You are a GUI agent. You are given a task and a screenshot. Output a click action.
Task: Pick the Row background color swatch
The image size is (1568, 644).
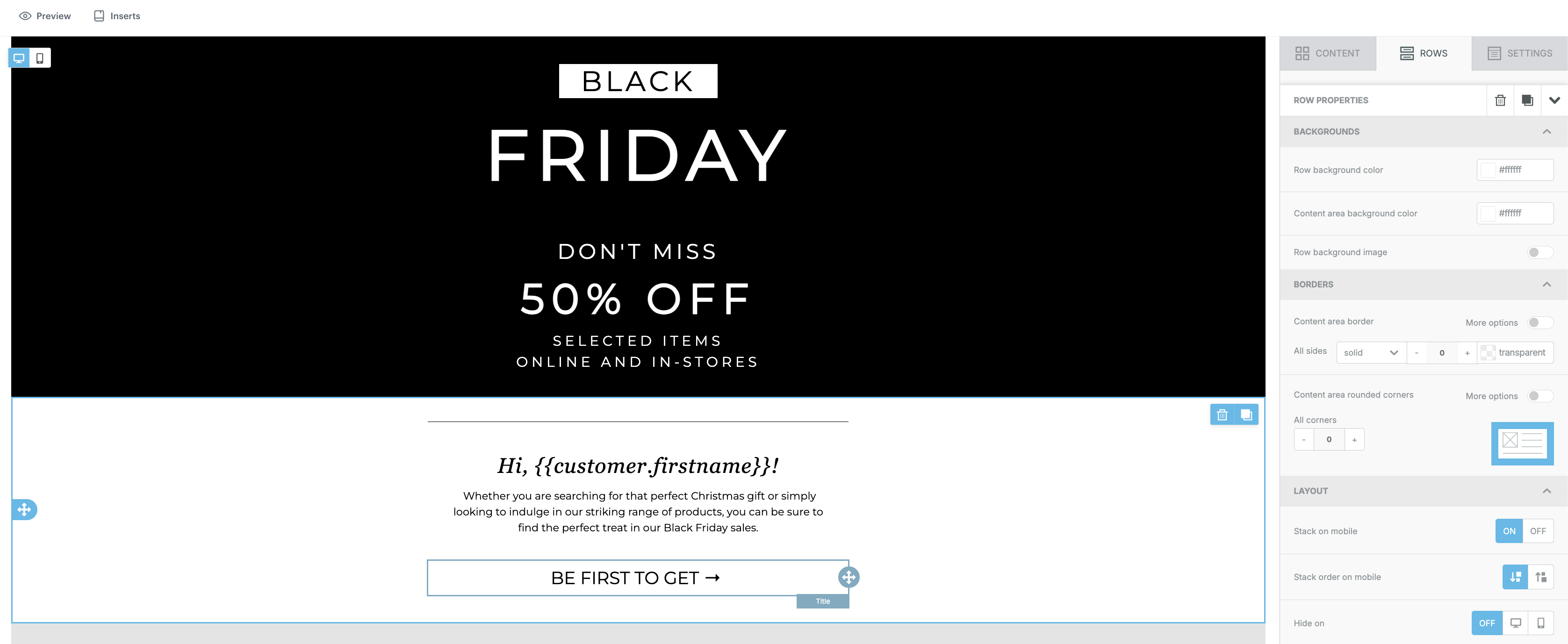click(1488, 171)
